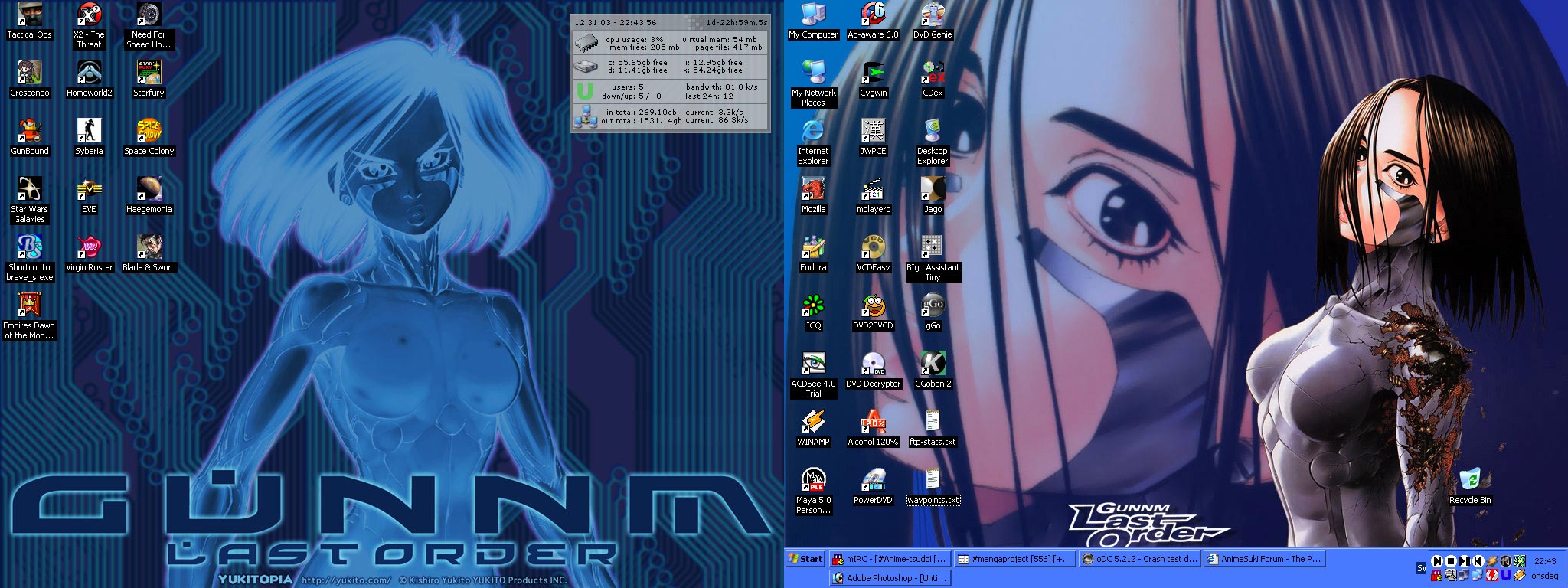Select the GunBound shortcut

(29, 137)
